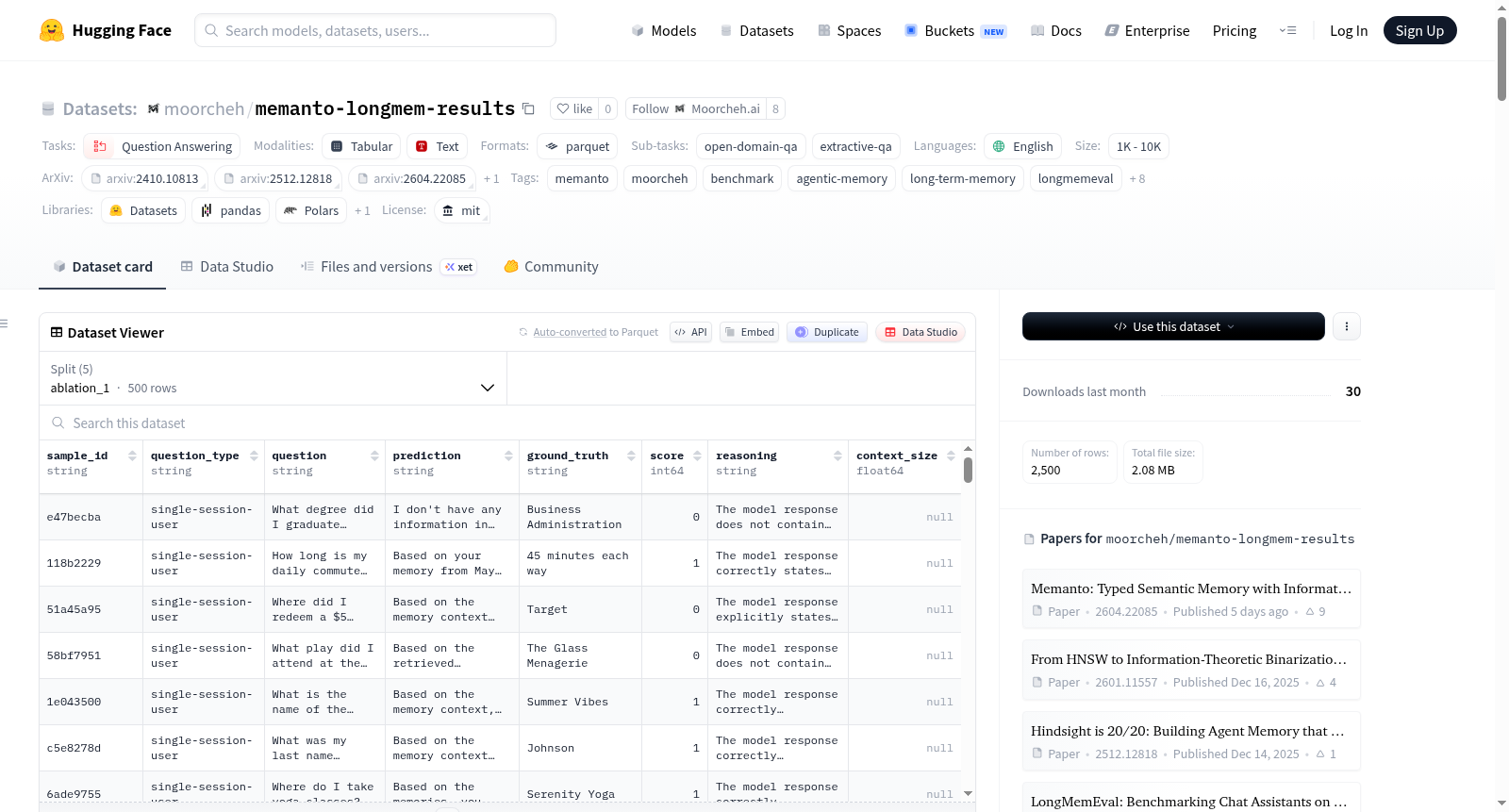1509x812 pixels.
Task: Open the arxiv:2410.10813 tag
Action: [144, 178]
